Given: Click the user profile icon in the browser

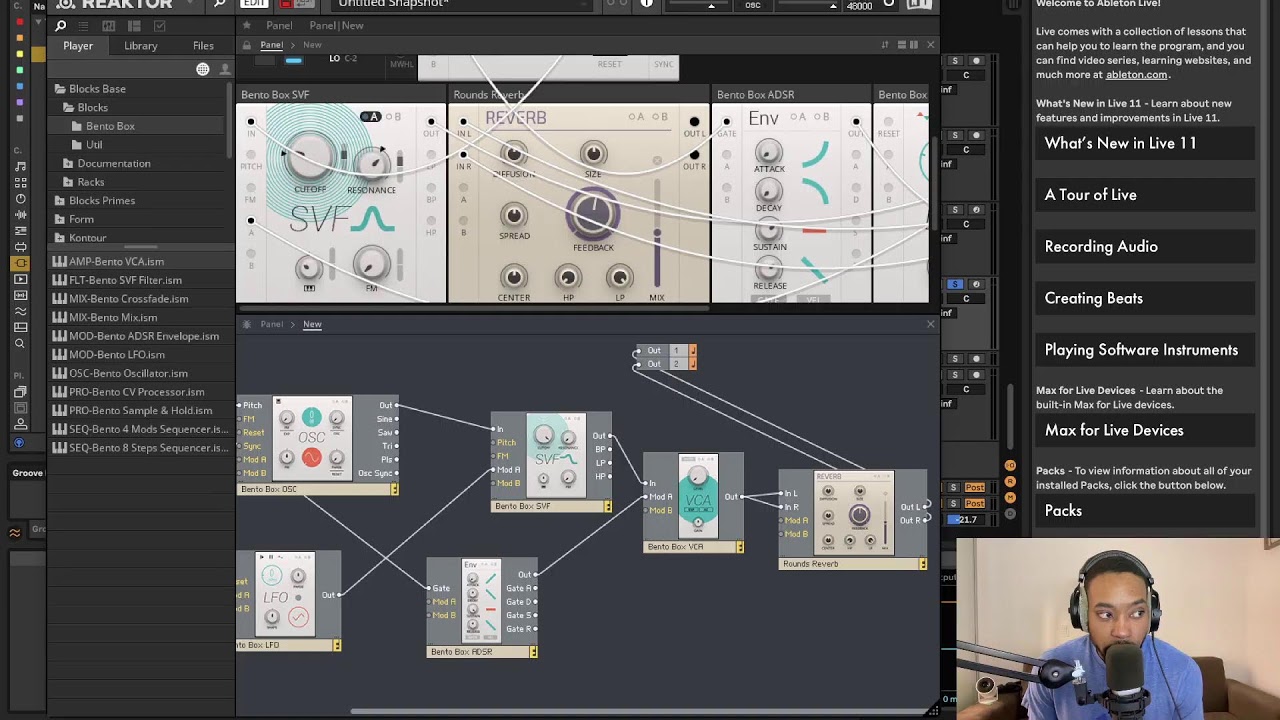Looking at the screenshot, I should point(224,69).
